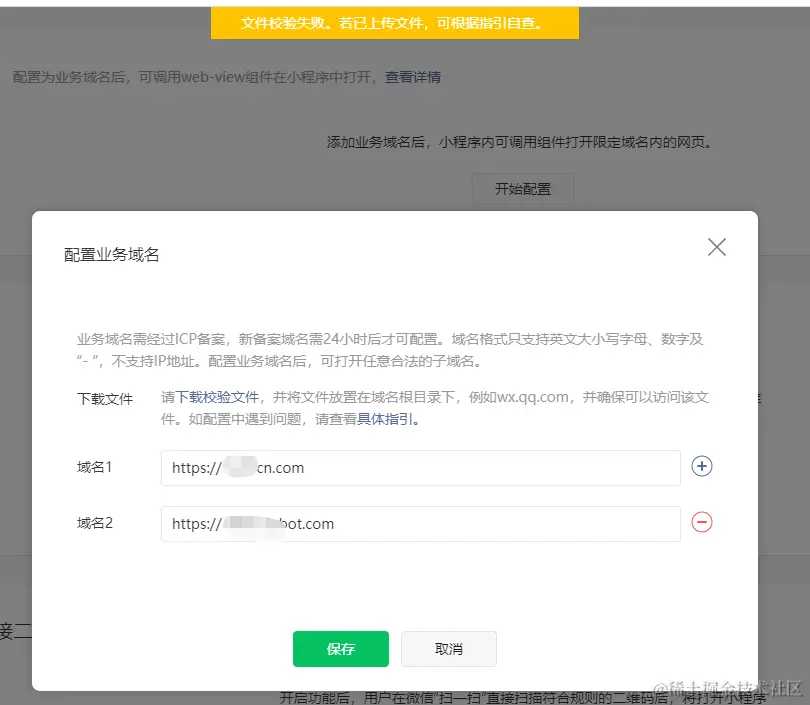Click the 开始配置 button in the background

point(523,189)
